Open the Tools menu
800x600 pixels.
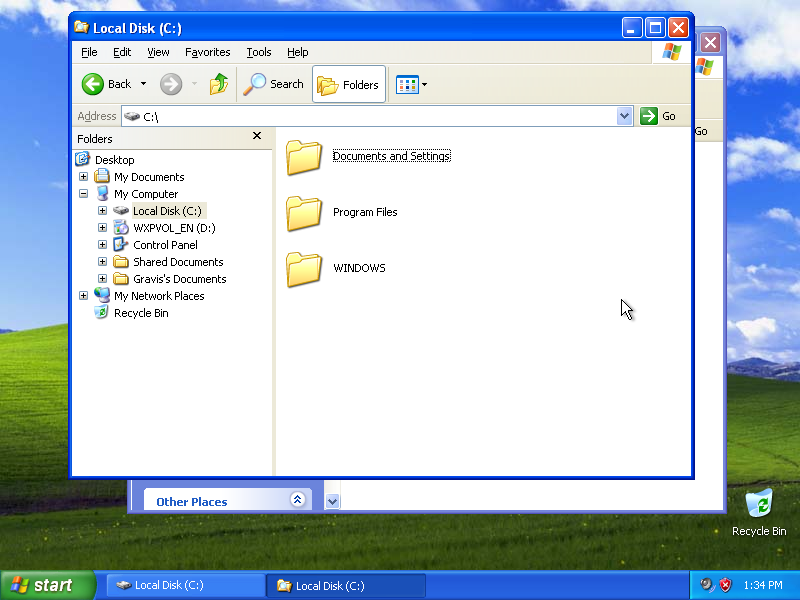[259, 52]
